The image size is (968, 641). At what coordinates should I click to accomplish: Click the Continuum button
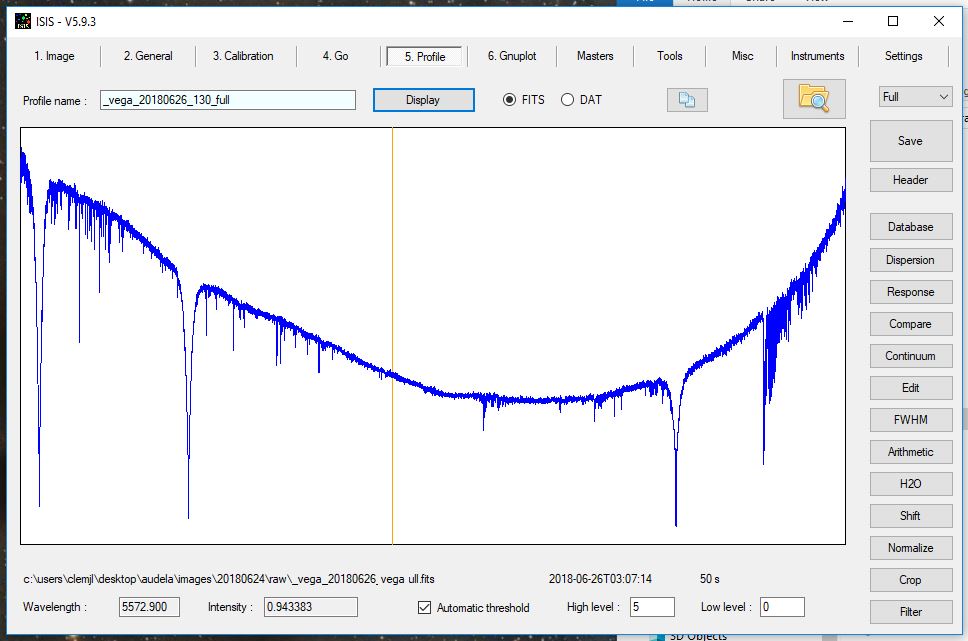tap(910, 356)
